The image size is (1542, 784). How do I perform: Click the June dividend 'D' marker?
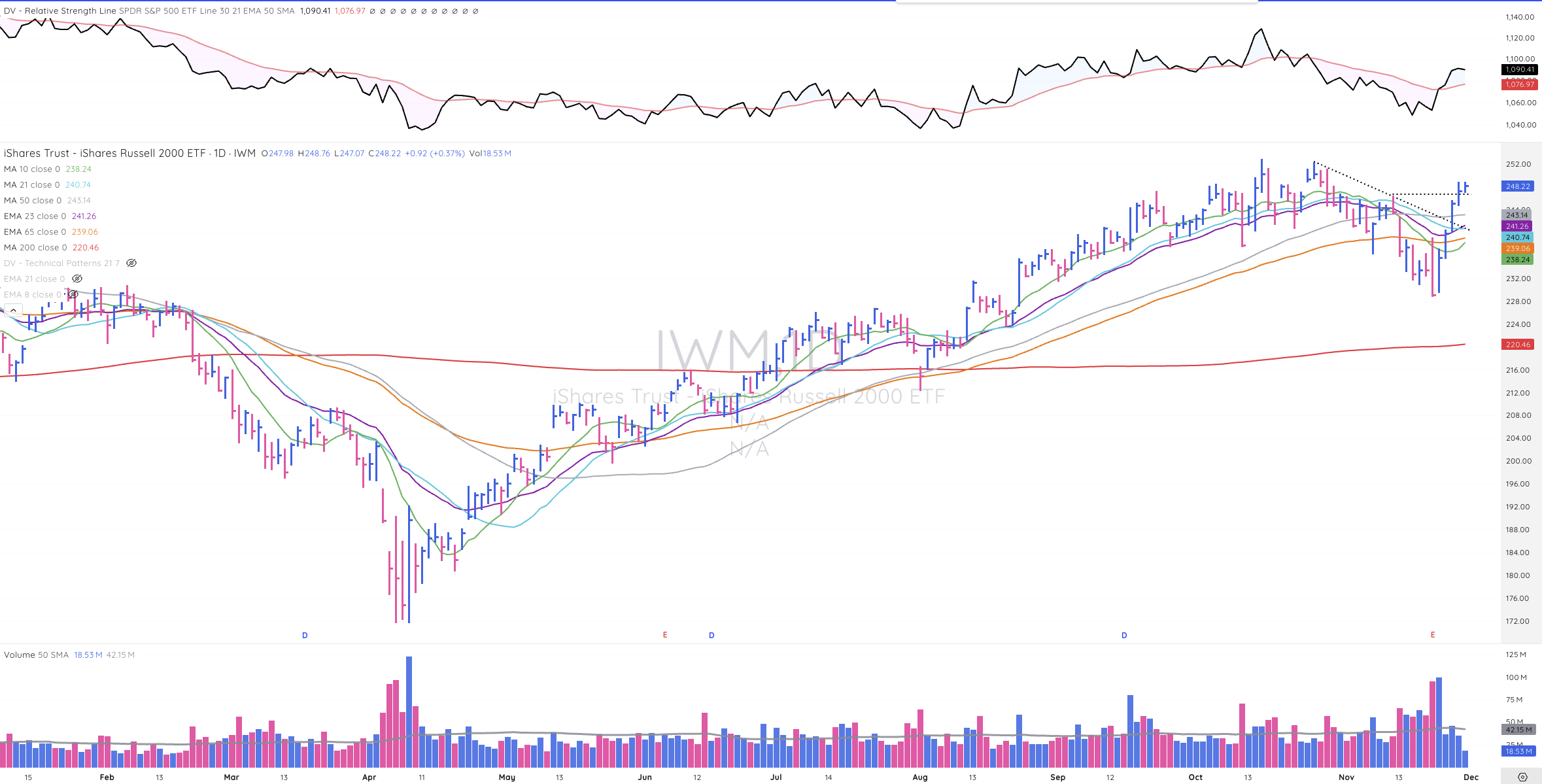click(711, 636)
